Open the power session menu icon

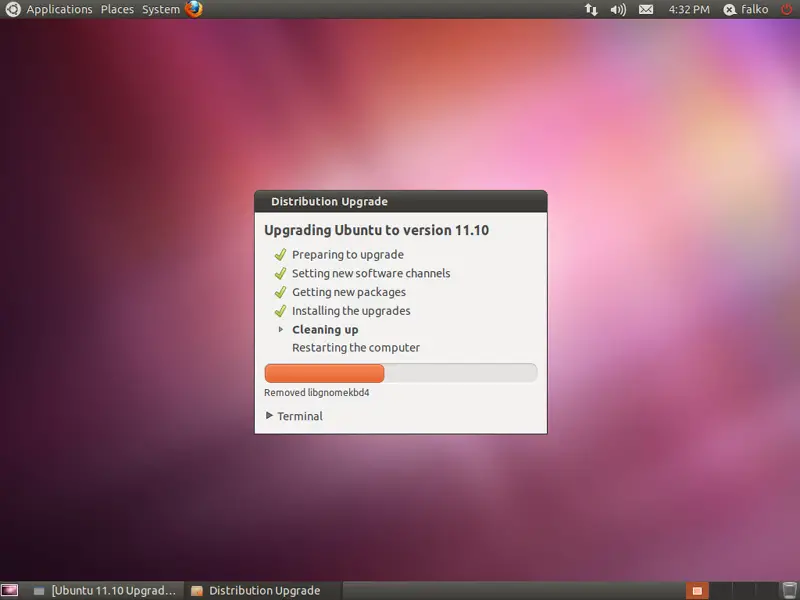(x=787, y=9)
